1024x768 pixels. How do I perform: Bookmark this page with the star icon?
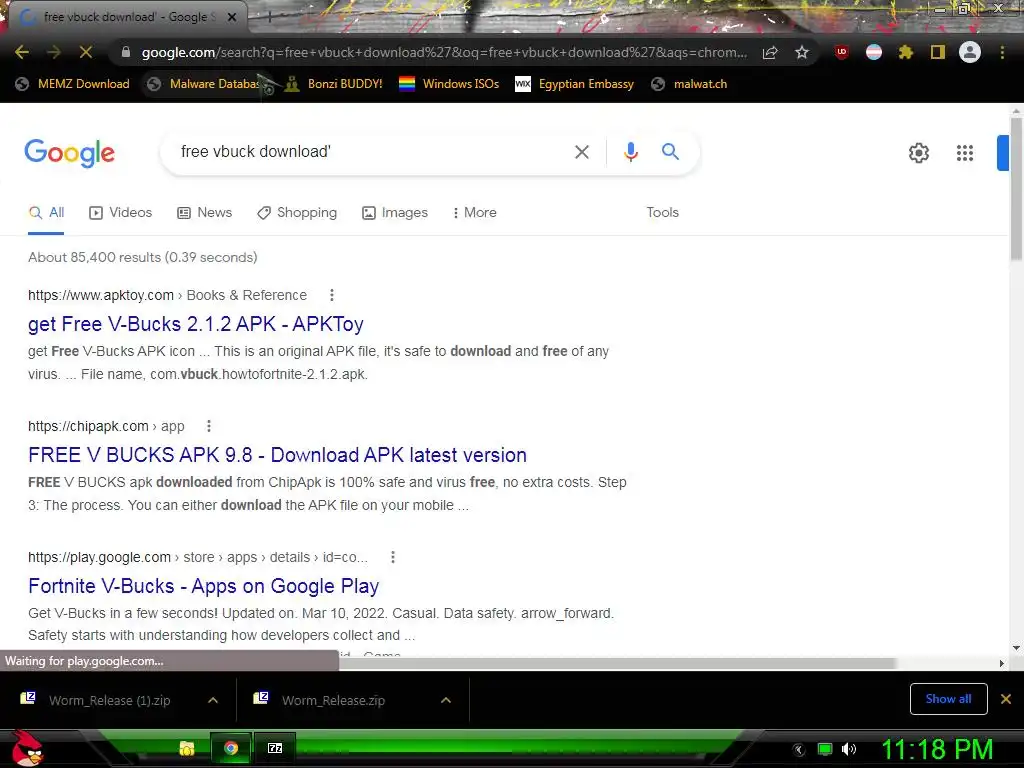[x=802, y=52]
